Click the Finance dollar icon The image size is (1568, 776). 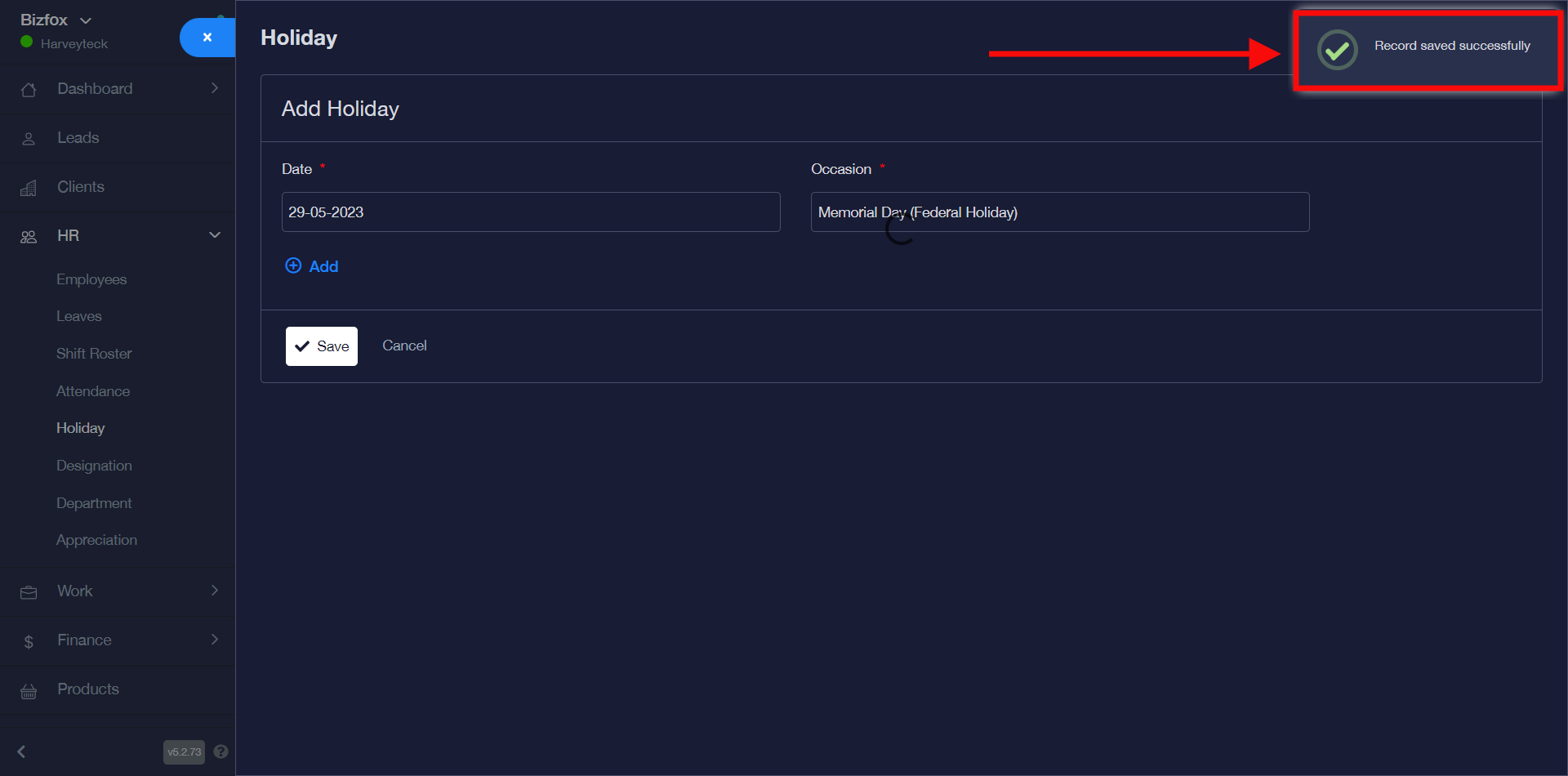point(29,642)
